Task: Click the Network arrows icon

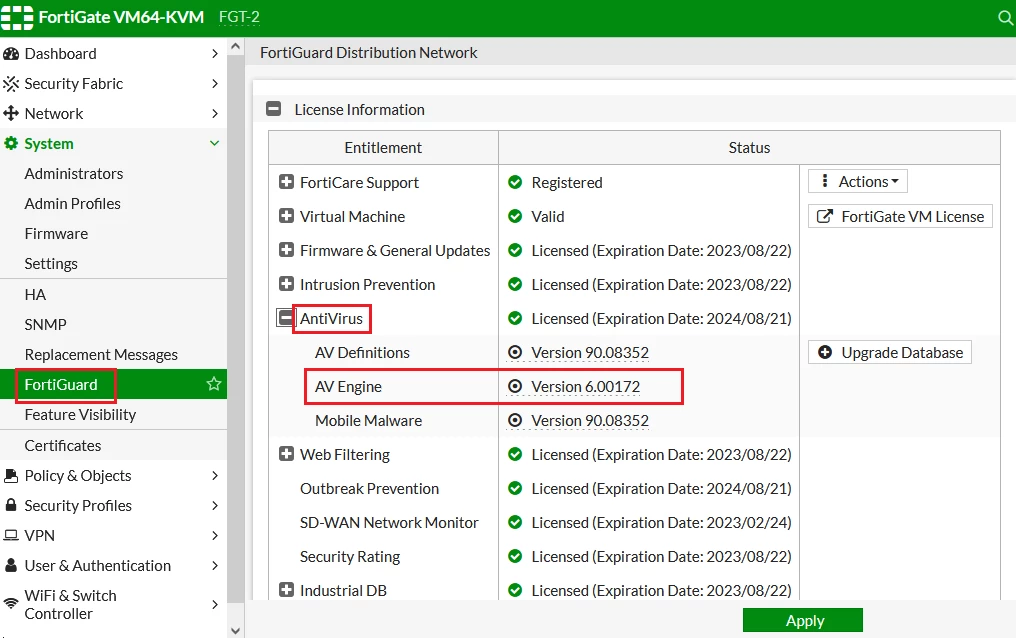Action: pos(11,113)
